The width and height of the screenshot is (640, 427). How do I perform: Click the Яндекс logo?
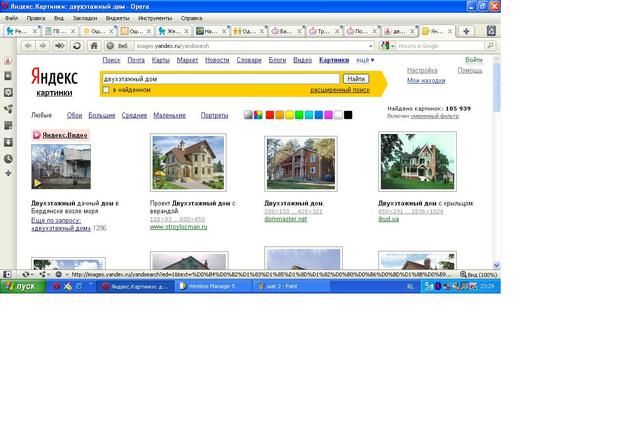coord(54,77)
